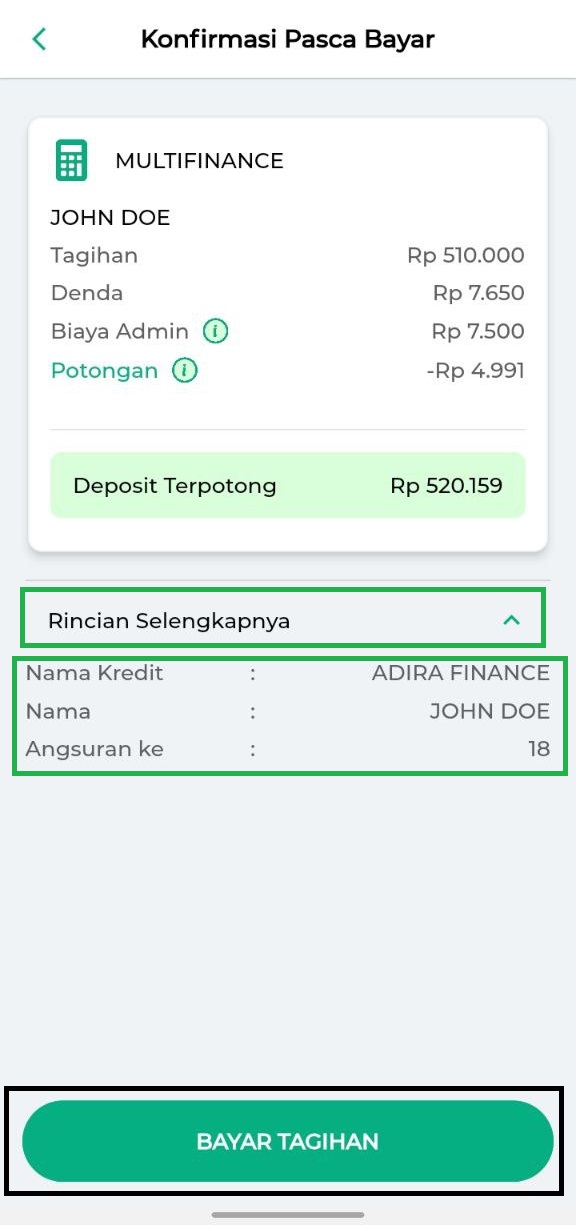Tap the JOHN DOE customer name in card
The width and height of the screenshot is (576, 1225).
coord(110,218)
